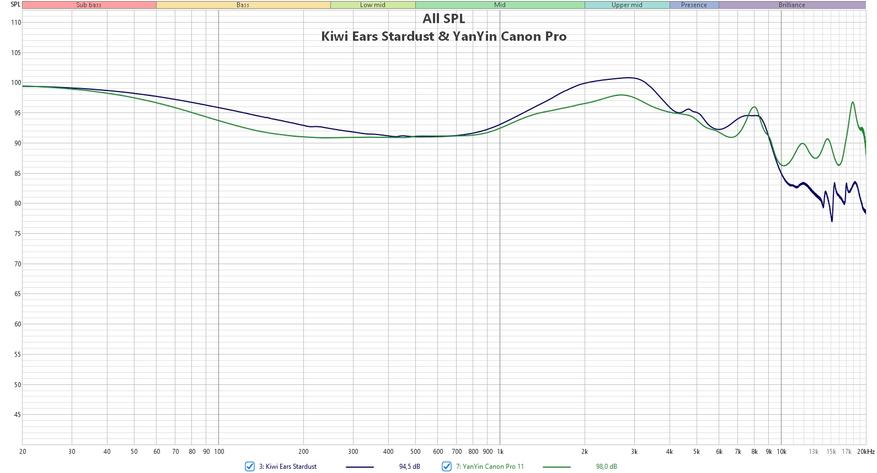This screenshot has width=877, height=473.
Task: Click the green Mid band label
Action: click(499, 4)
